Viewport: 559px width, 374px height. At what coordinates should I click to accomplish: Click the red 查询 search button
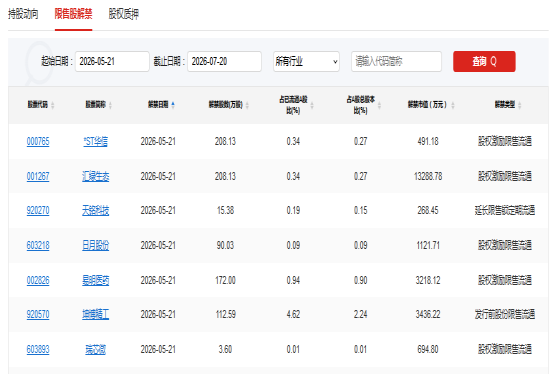484,61
